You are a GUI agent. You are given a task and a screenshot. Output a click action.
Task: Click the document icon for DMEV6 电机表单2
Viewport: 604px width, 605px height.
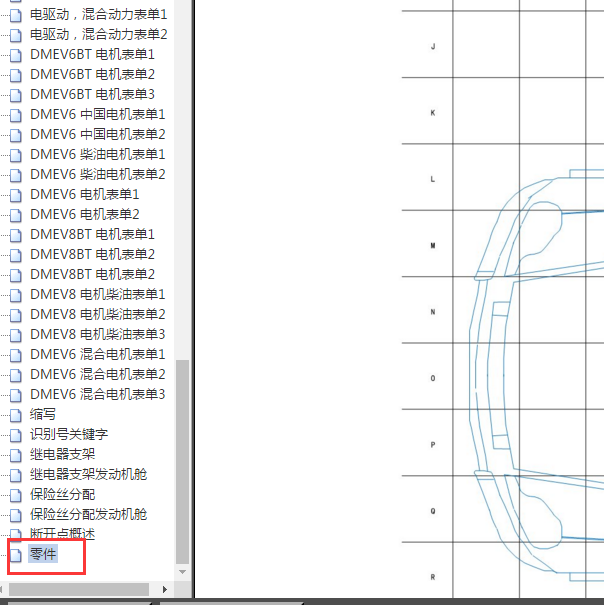[15, 215]
